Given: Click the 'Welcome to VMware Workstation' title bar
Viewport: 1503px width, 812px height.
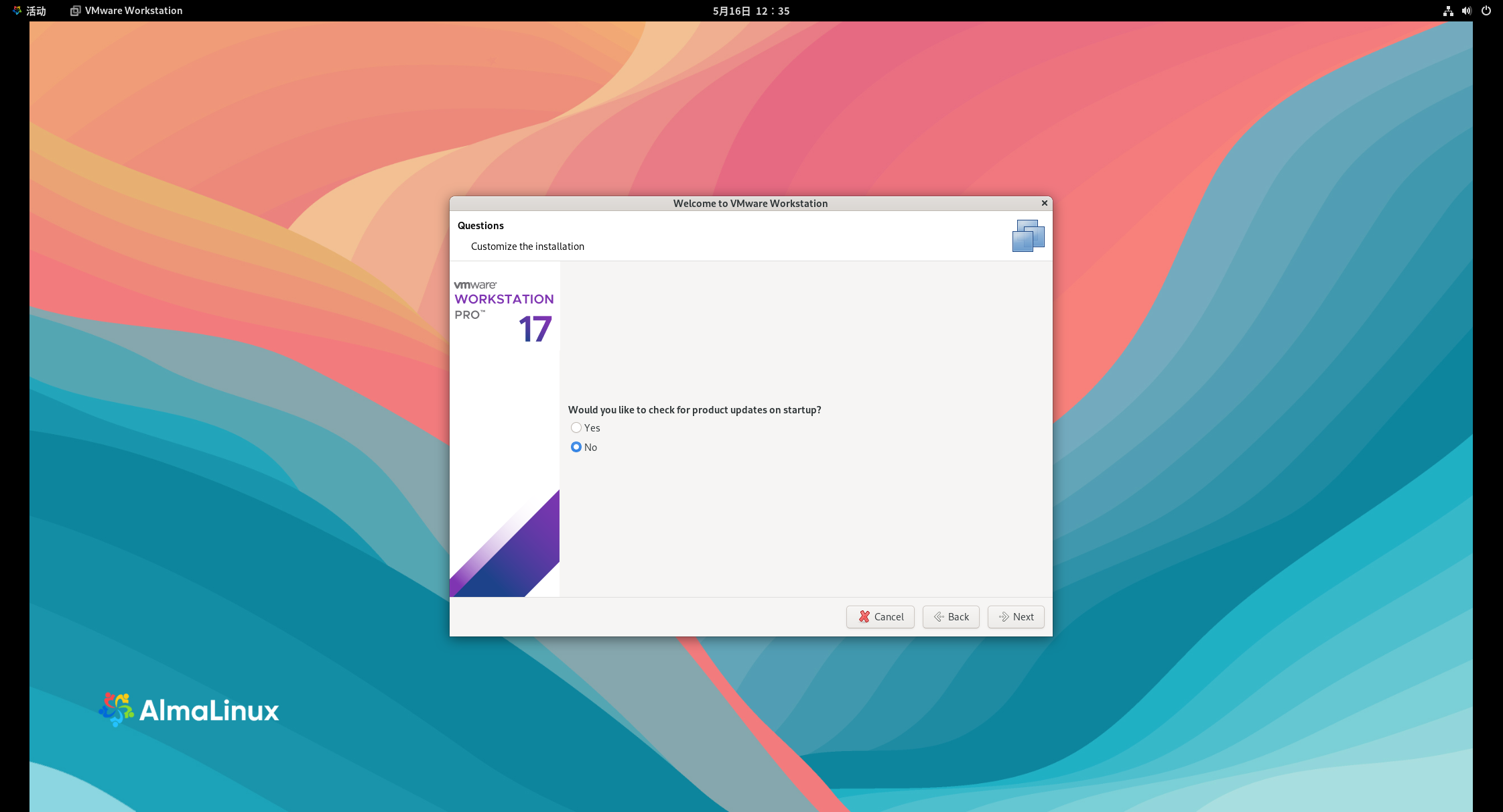Looking at the screenshot, I should tap(750, 203).
